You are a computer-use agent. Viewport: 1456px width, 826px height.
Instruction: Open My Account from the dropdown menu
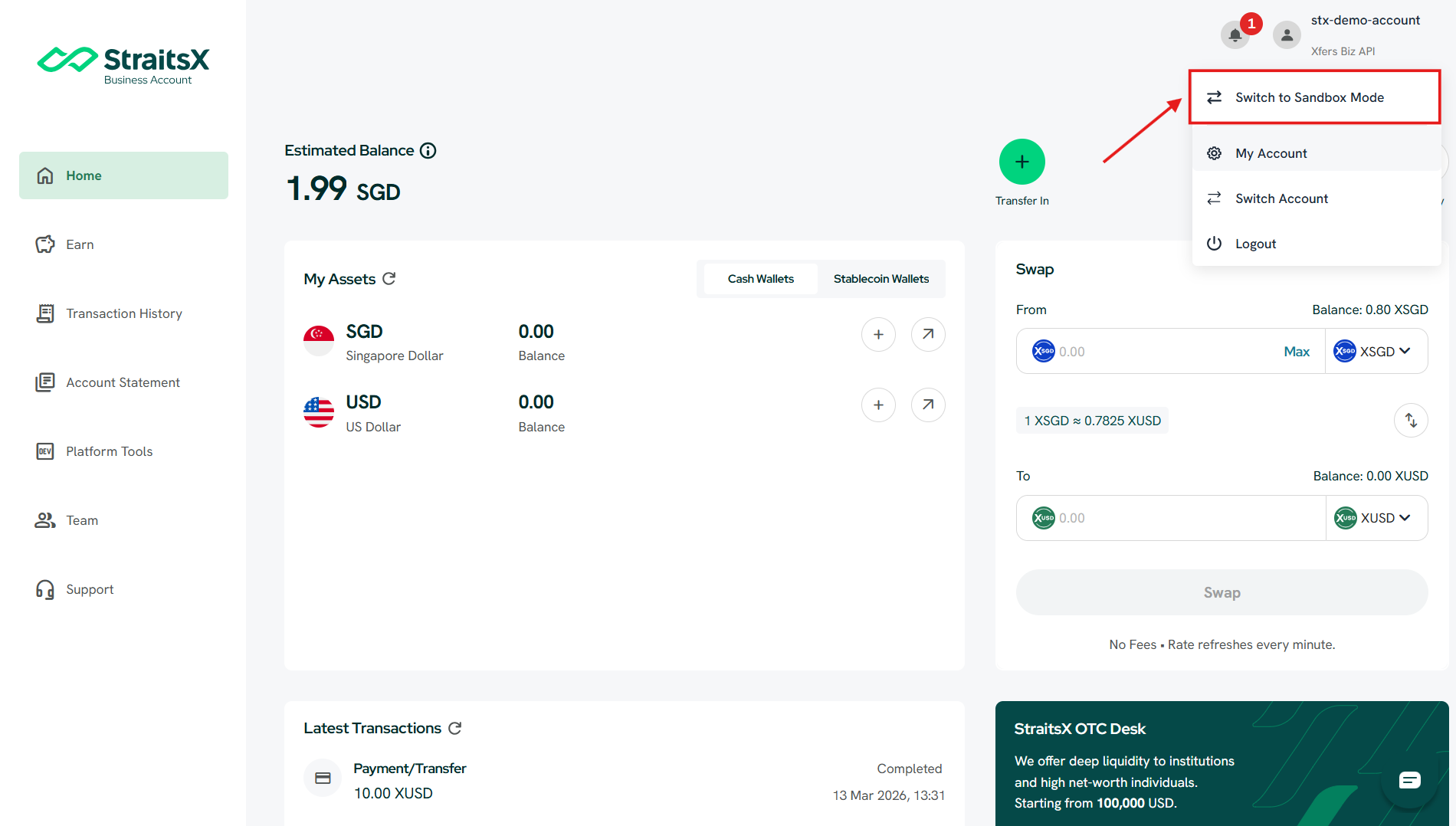(x=1315, y=153)
